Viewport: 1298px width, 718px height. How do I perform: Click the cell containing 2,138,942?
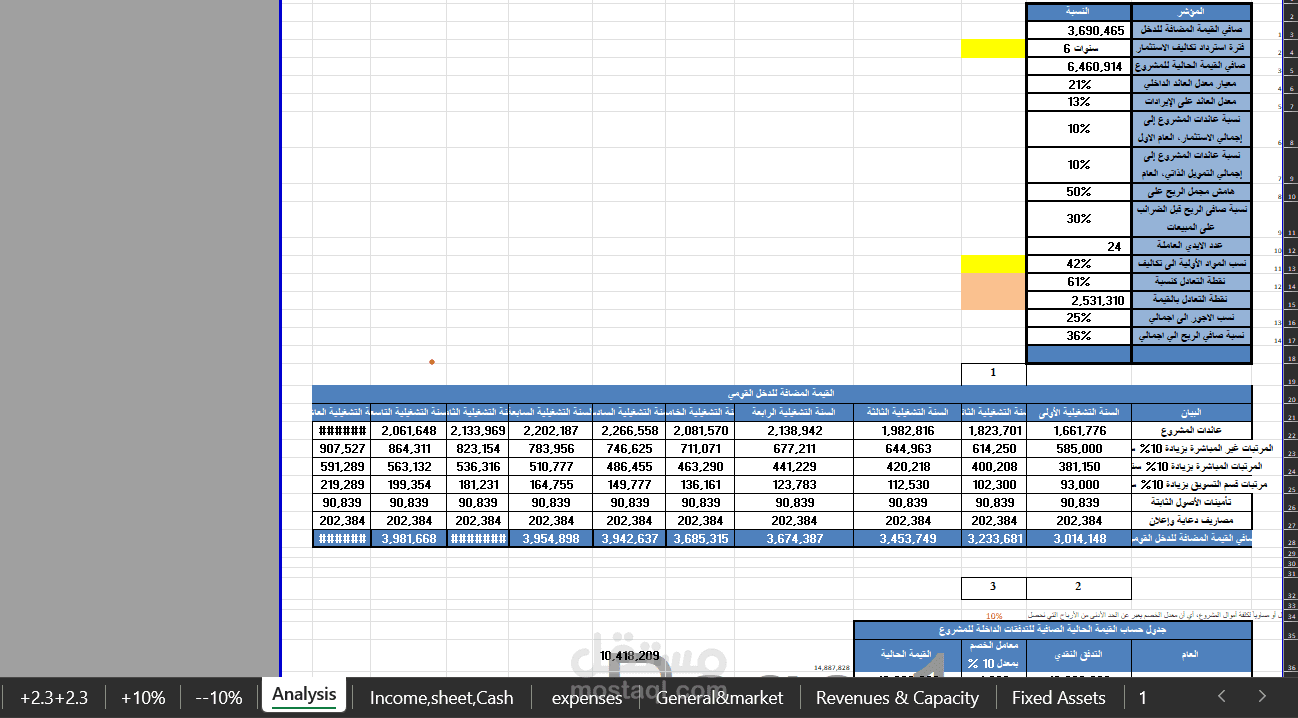click(794, 431)
